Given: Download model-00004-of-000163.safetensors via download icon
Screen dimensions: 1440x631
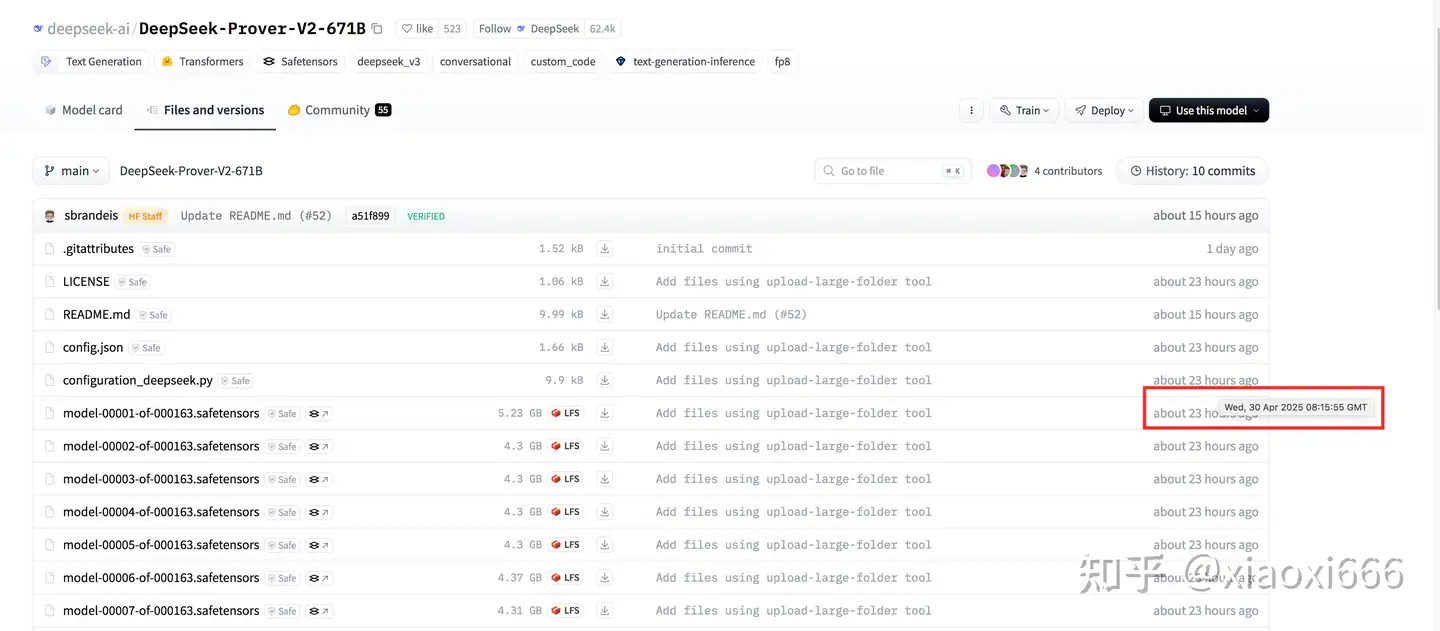Looking at the screenshot, I should [x=605, y=512].
